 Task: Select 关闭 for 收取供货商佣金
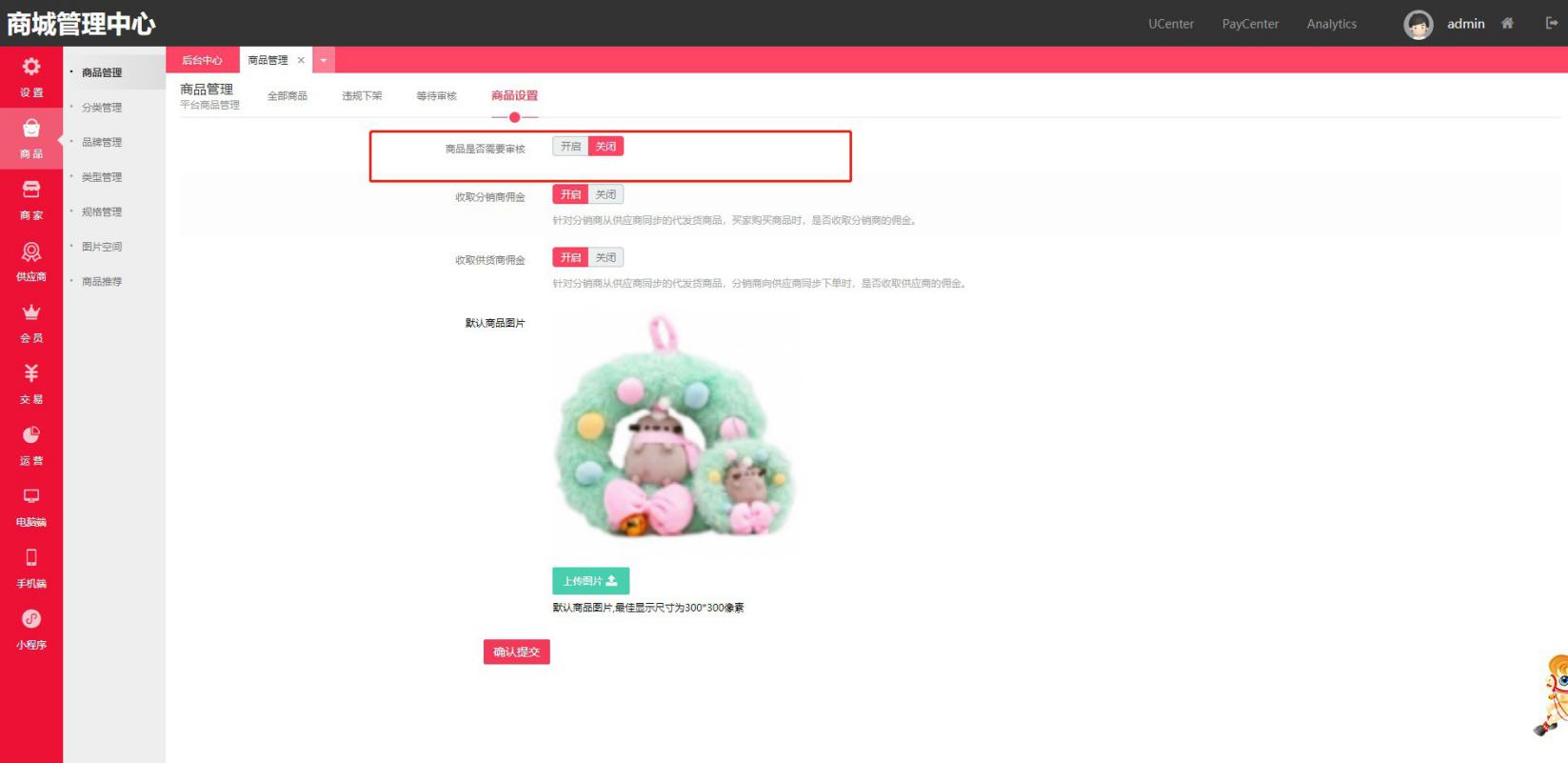click(605, 257)
